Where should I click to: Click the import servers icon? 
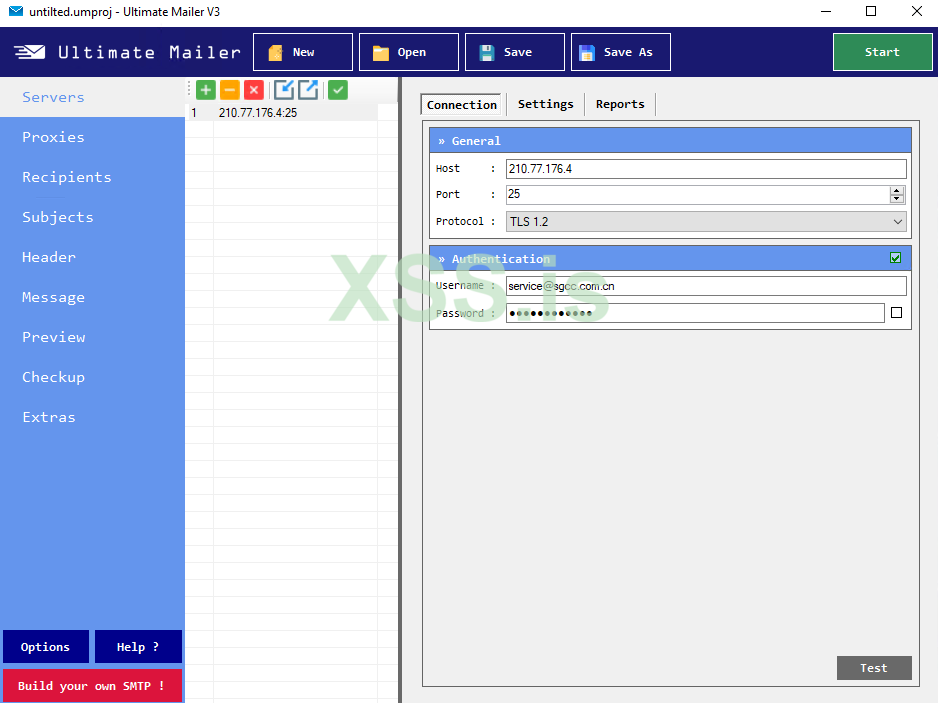pos(284,90)
